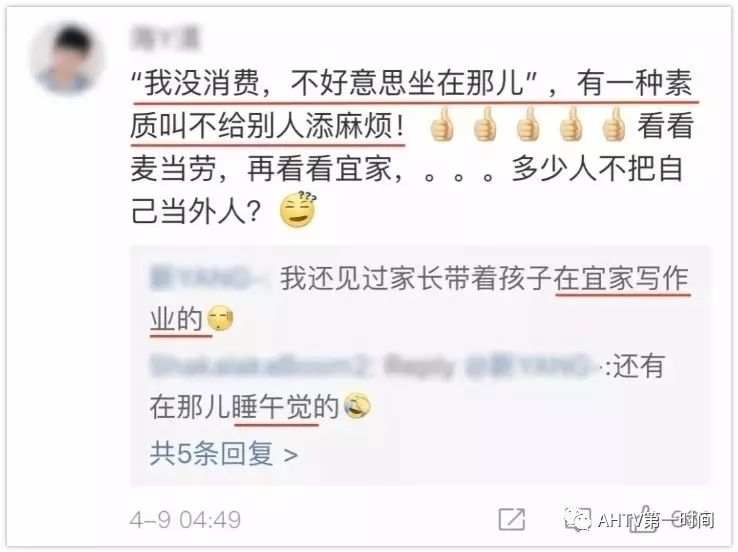
Task: Expand the 共5条回复 replies link
Action: (x=224, y=454)
